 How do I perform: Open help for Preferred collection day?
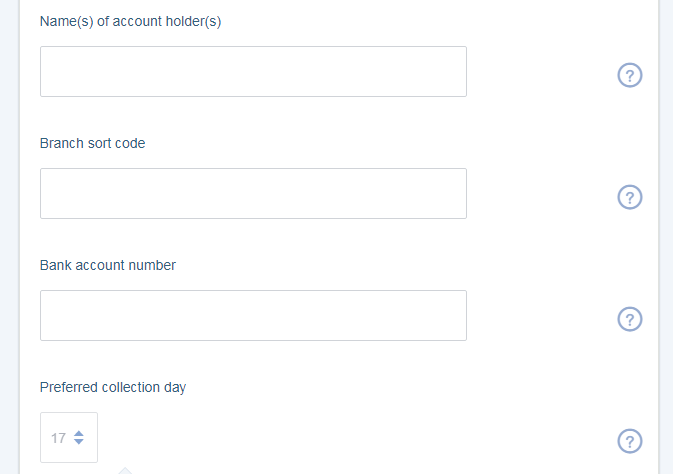pos(630,441)
